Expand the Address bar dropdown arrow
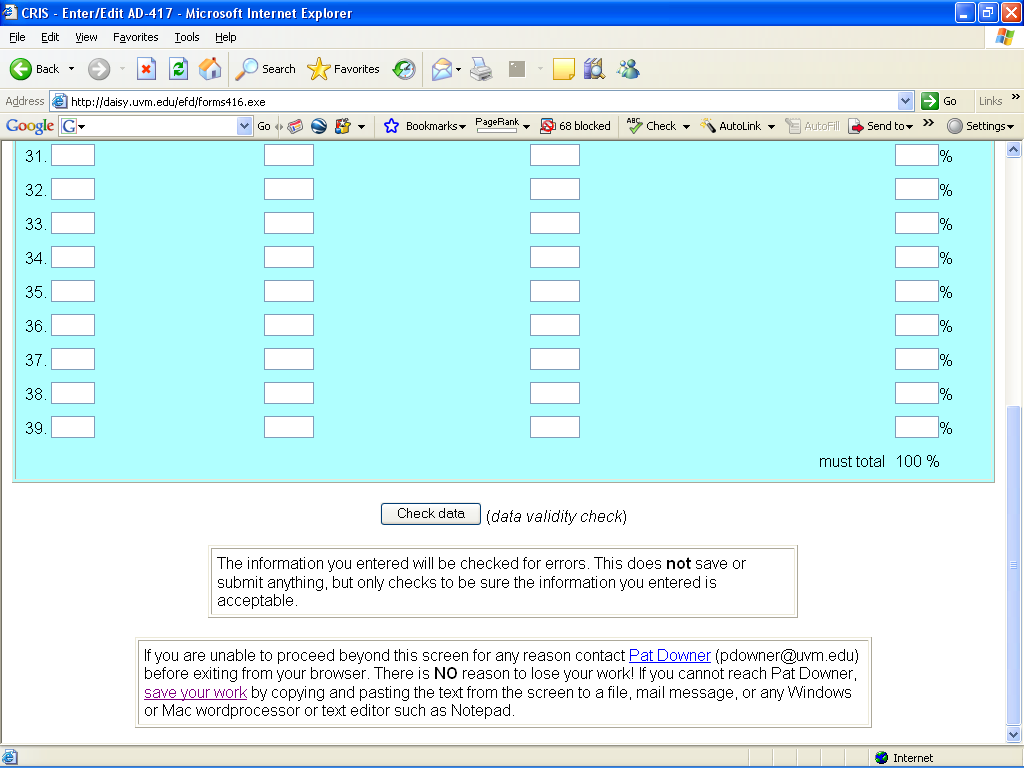Viewport: 1024px width, 768px height. (905, 101)
